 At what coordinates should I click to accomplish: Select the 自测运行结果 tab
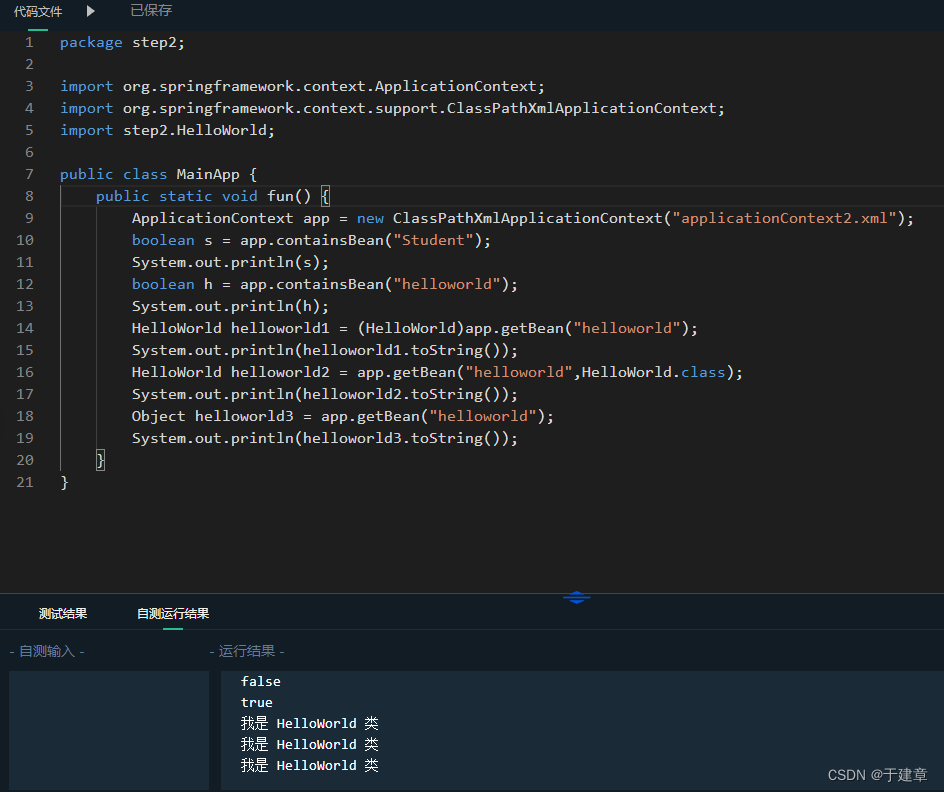[170, 613]
